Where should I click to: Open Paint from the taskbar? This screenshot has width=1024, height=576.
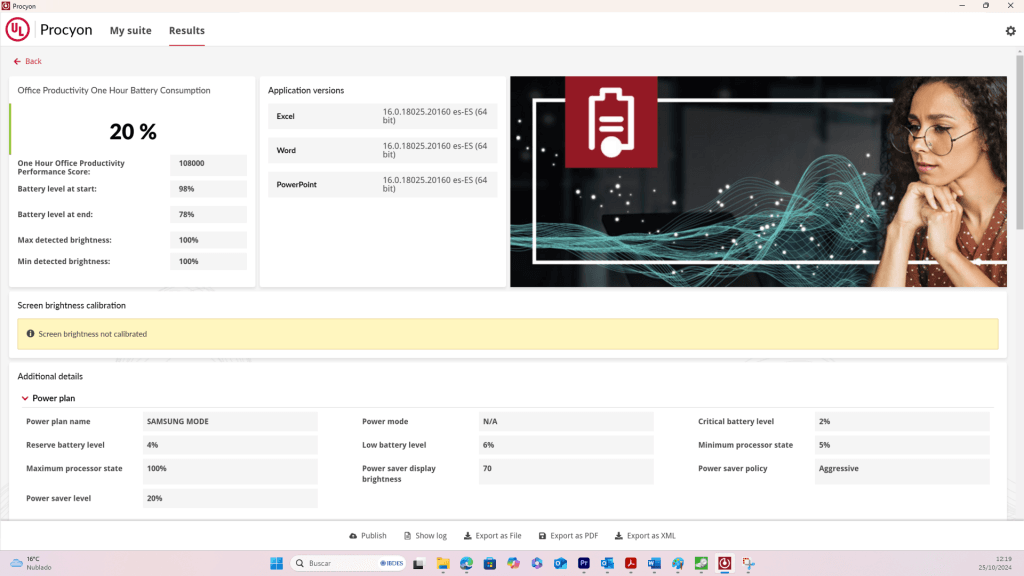678,563
